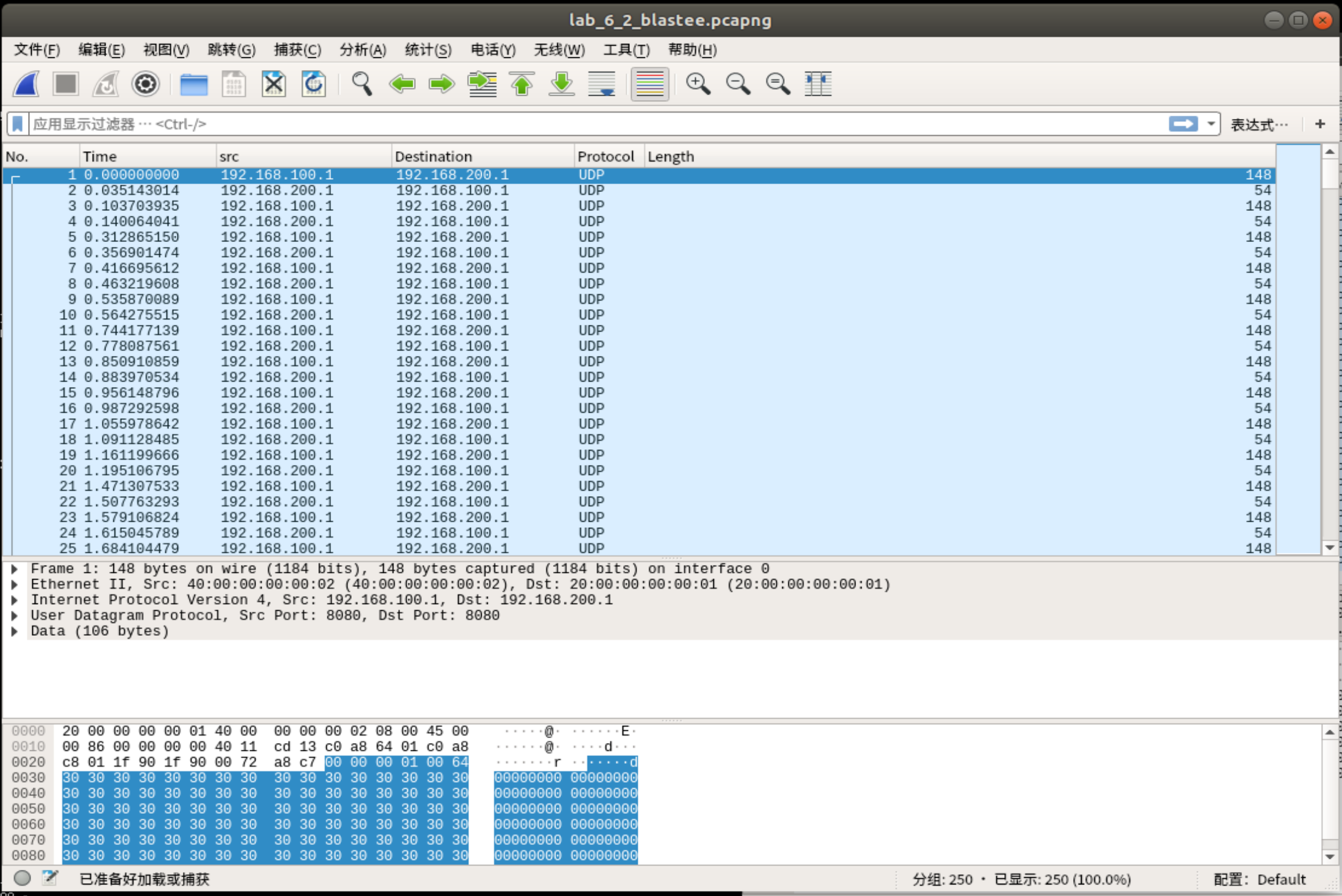Focus the display filter input field
Screen dimensions: 1342x896
(x=598, y=124)
